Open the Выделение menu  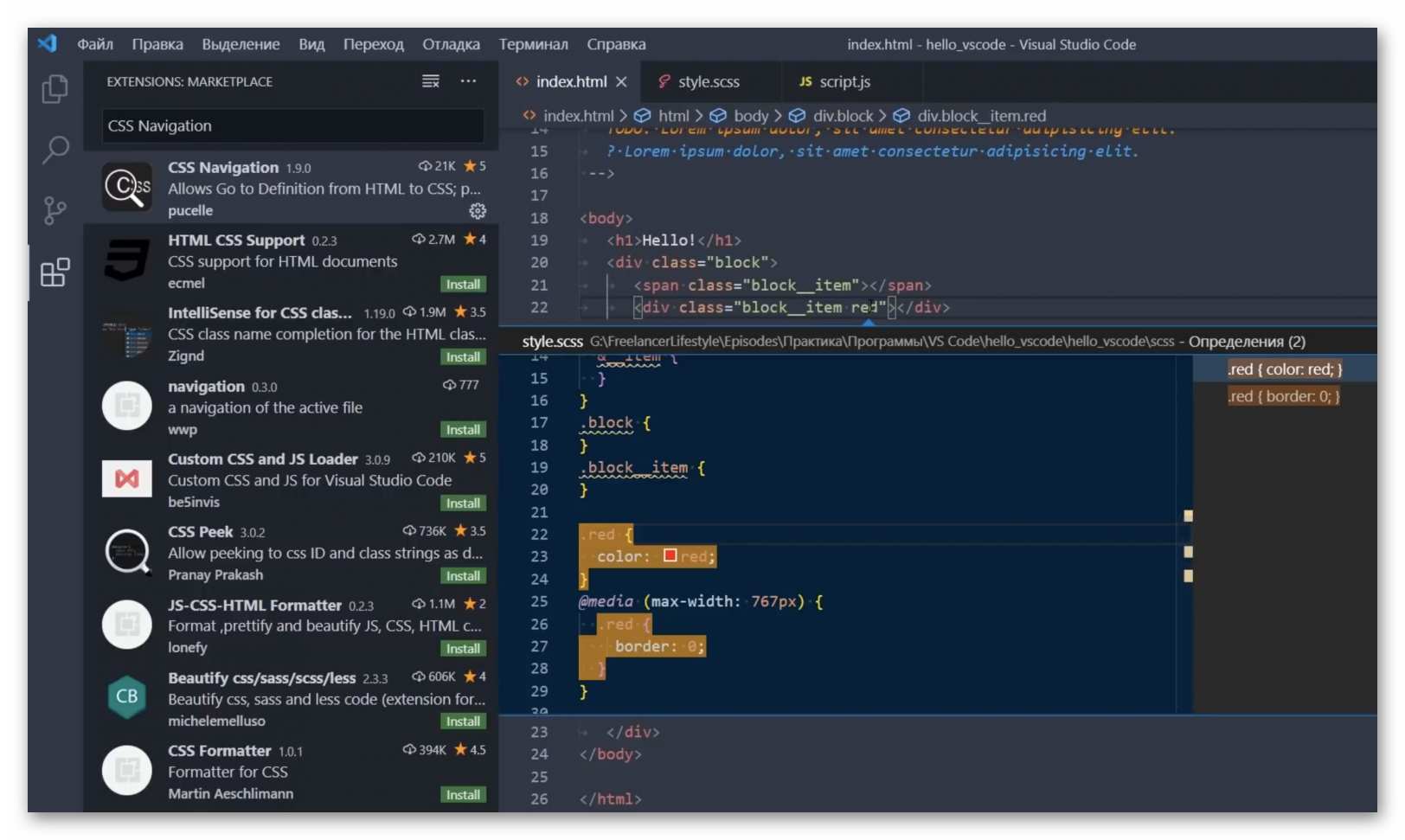[241, 44]
